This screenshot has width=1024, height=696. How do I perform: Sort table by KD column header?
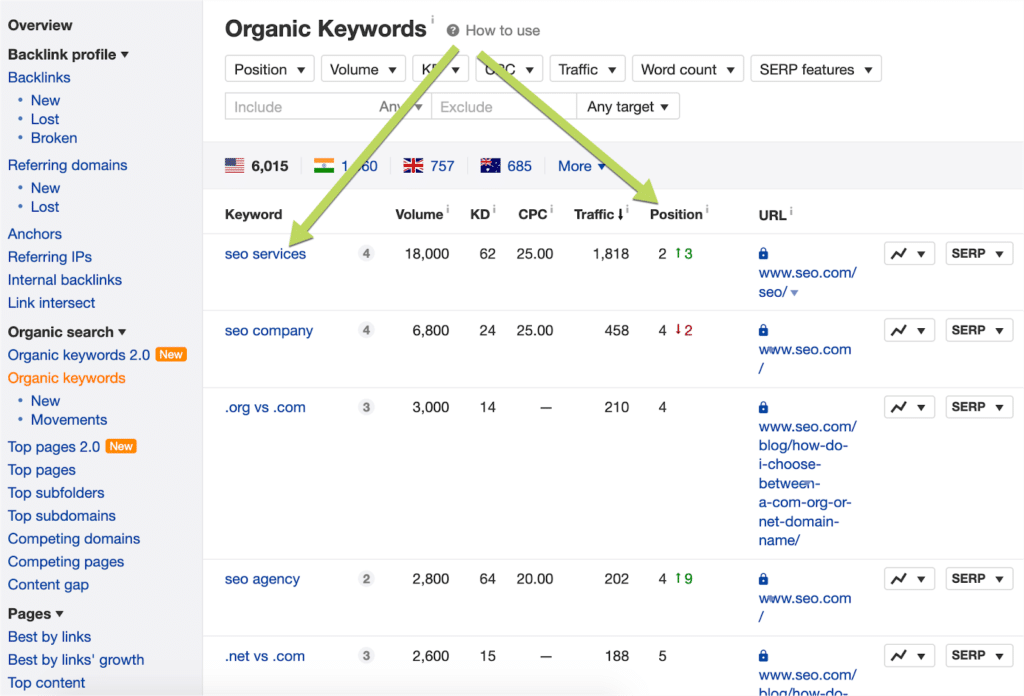tap(479, 215)
